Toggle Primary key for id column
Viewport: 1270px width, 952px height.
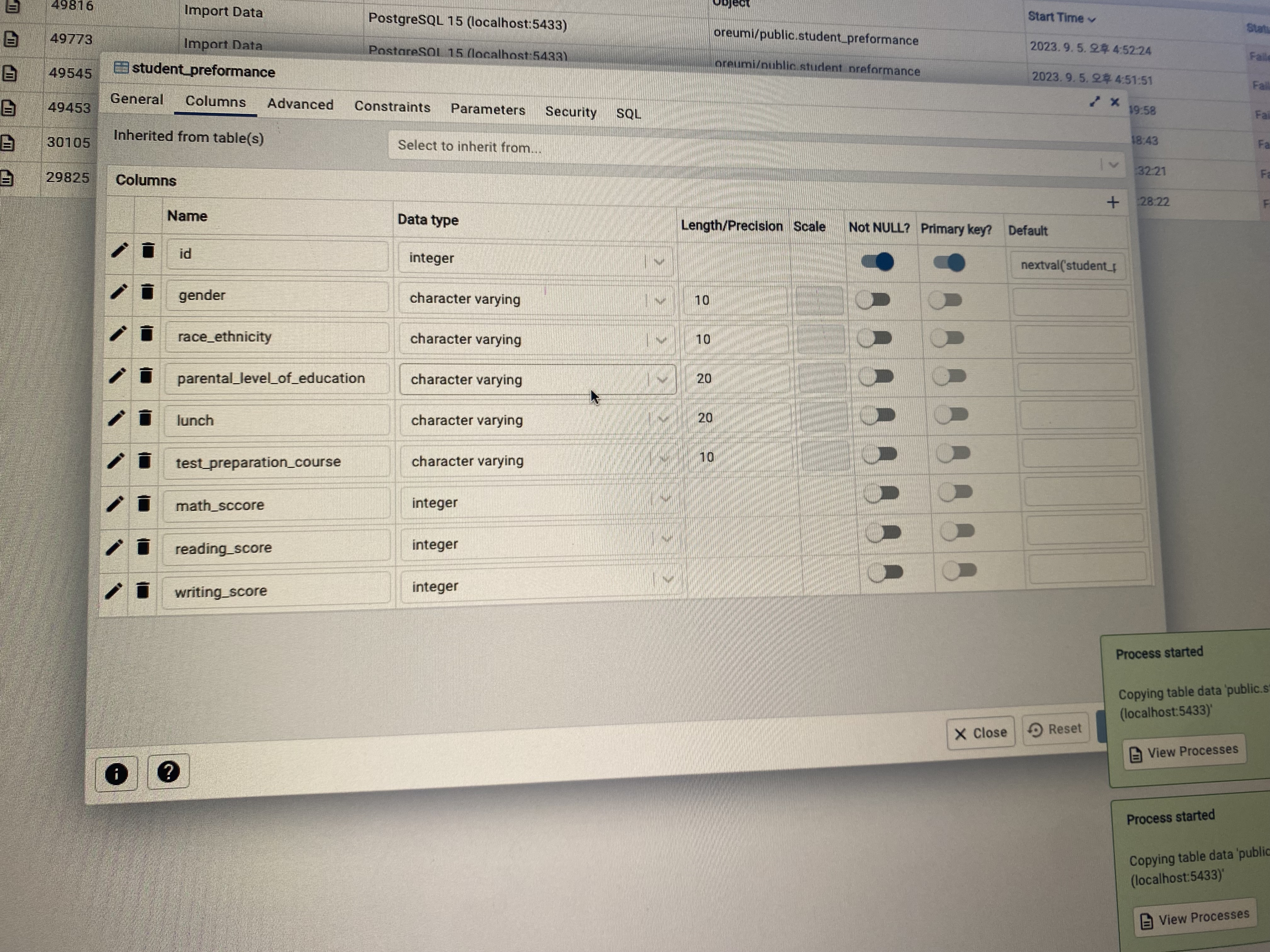point(949,263)
